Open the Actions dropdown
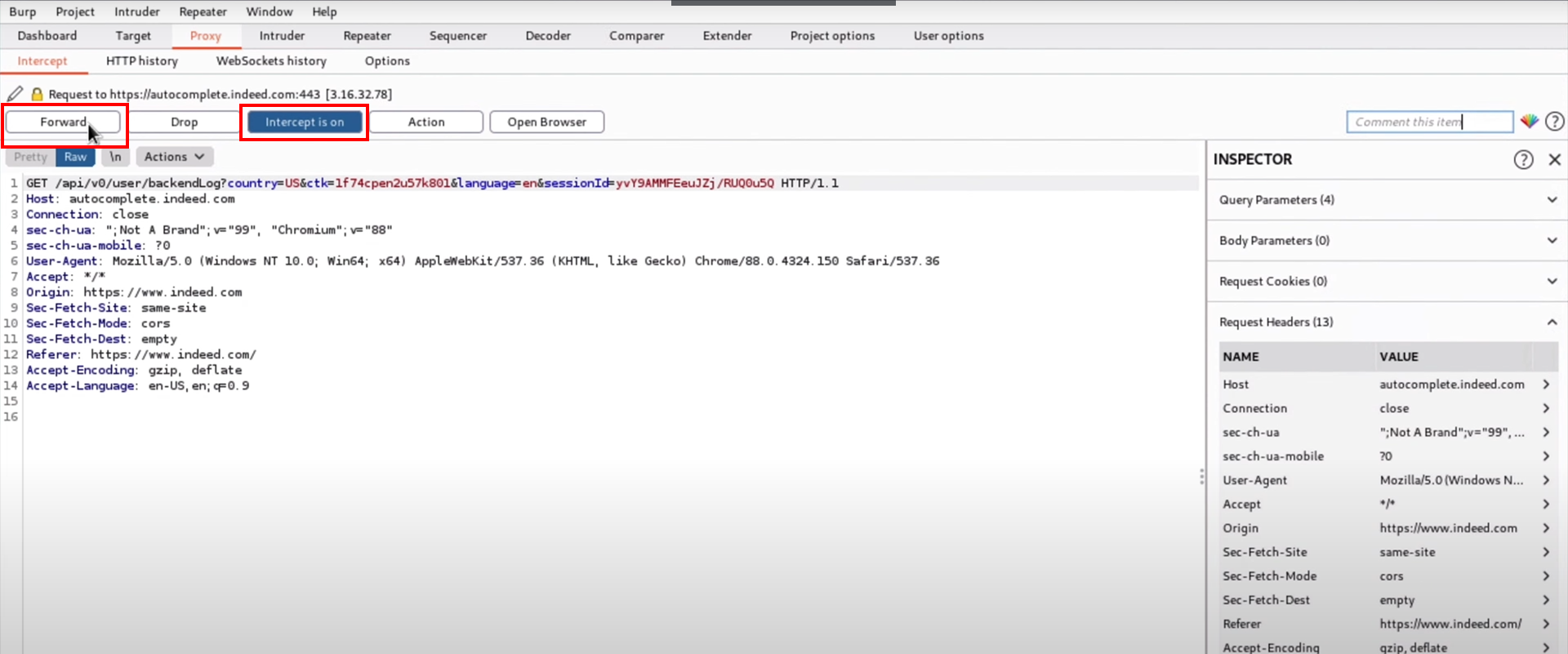The height and width of the screenshot is (654, 1568). click(174, 157)
